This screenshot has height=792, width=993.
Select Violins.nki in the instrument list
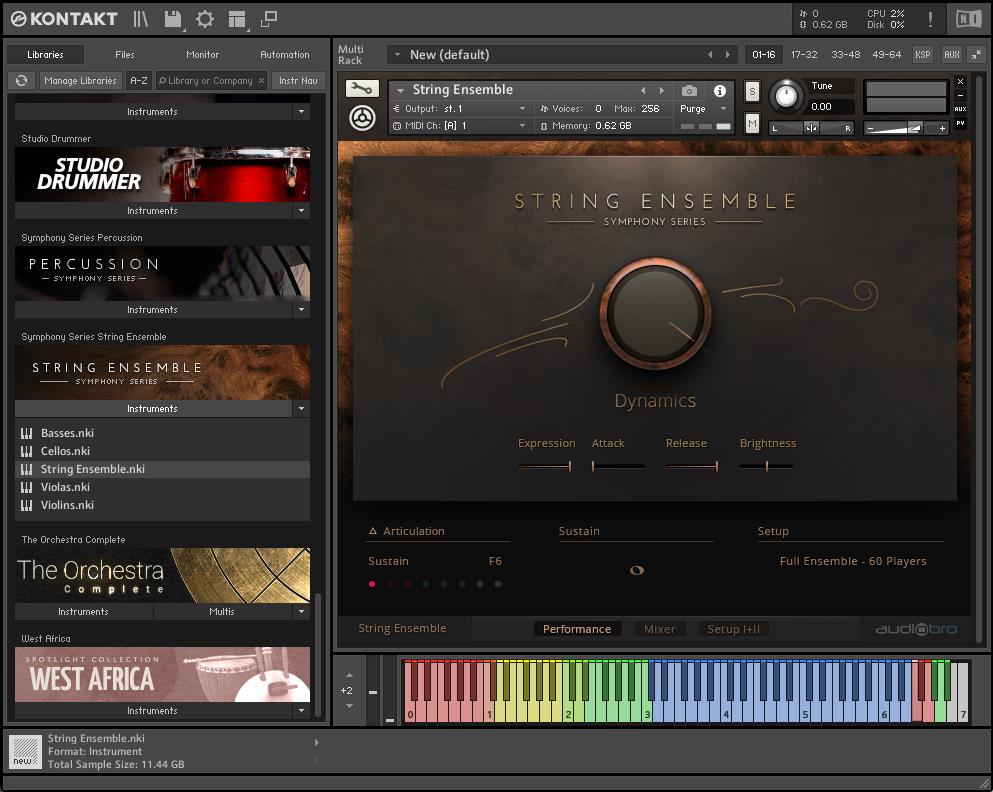[x=67, y=505]
